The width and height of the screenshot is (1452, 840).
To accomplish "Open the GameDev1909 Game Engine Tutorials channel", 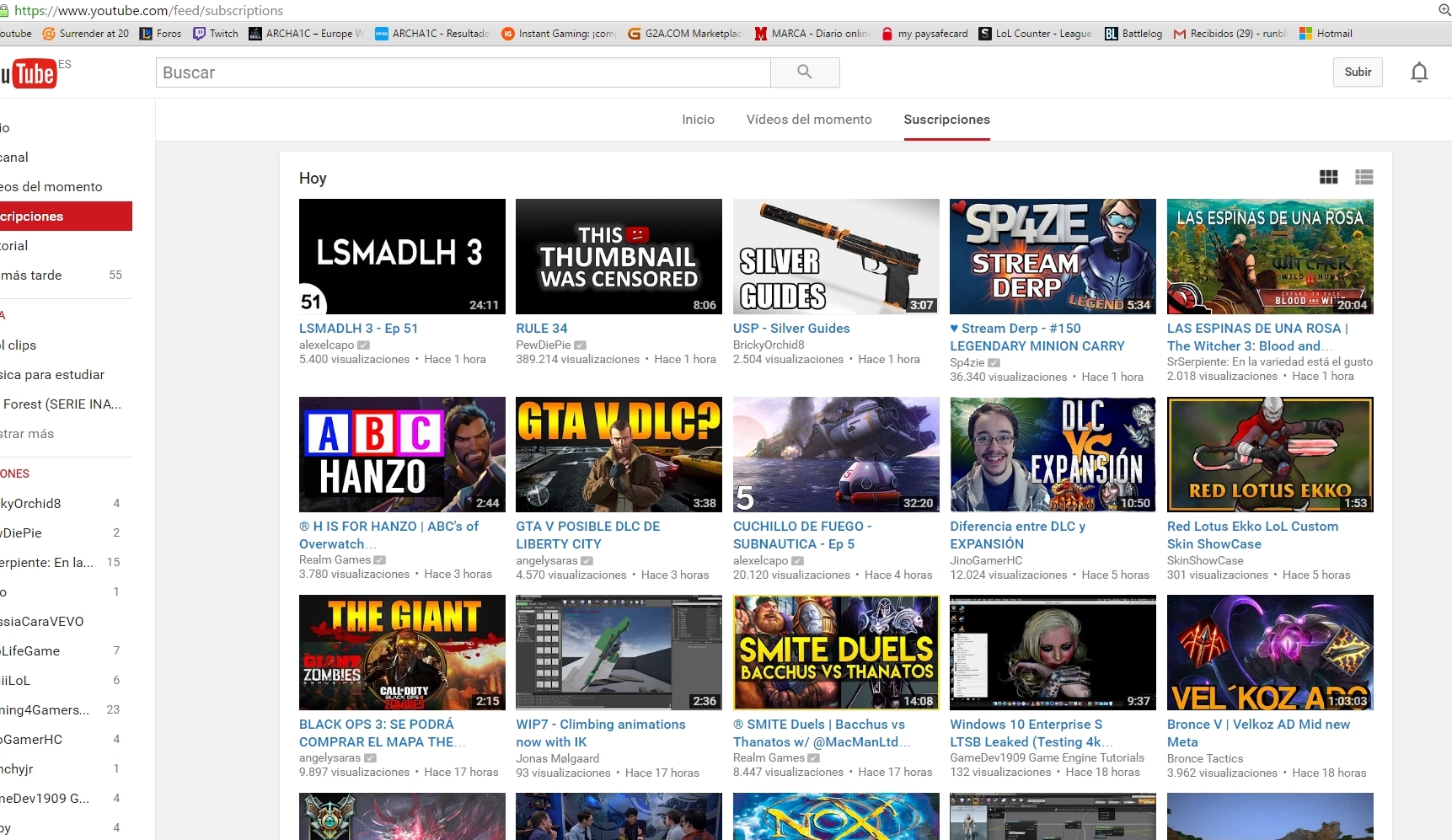I will [1047, 757].
